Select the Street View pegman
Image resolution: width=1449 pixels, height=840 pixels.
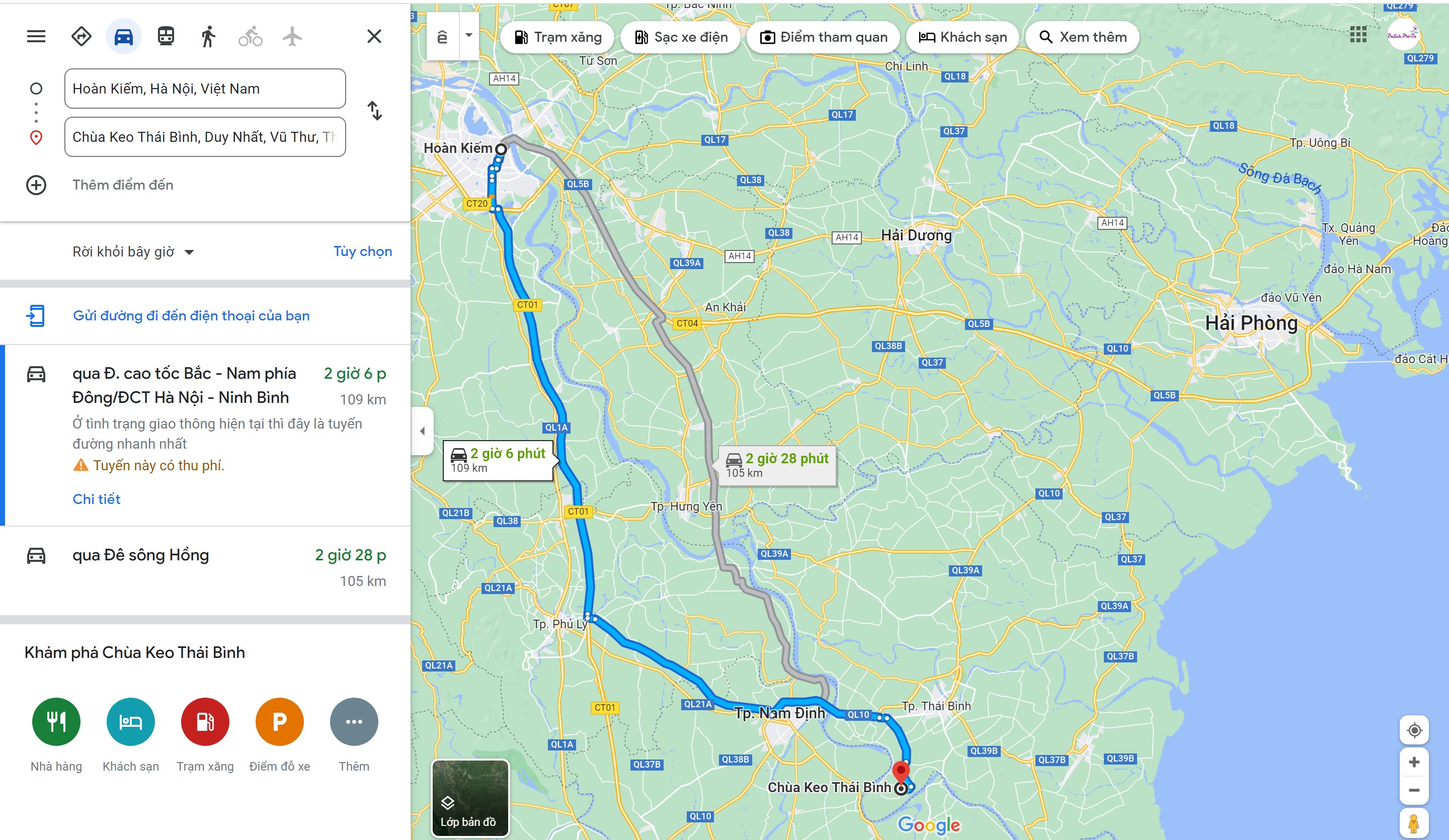point(1414,823)
